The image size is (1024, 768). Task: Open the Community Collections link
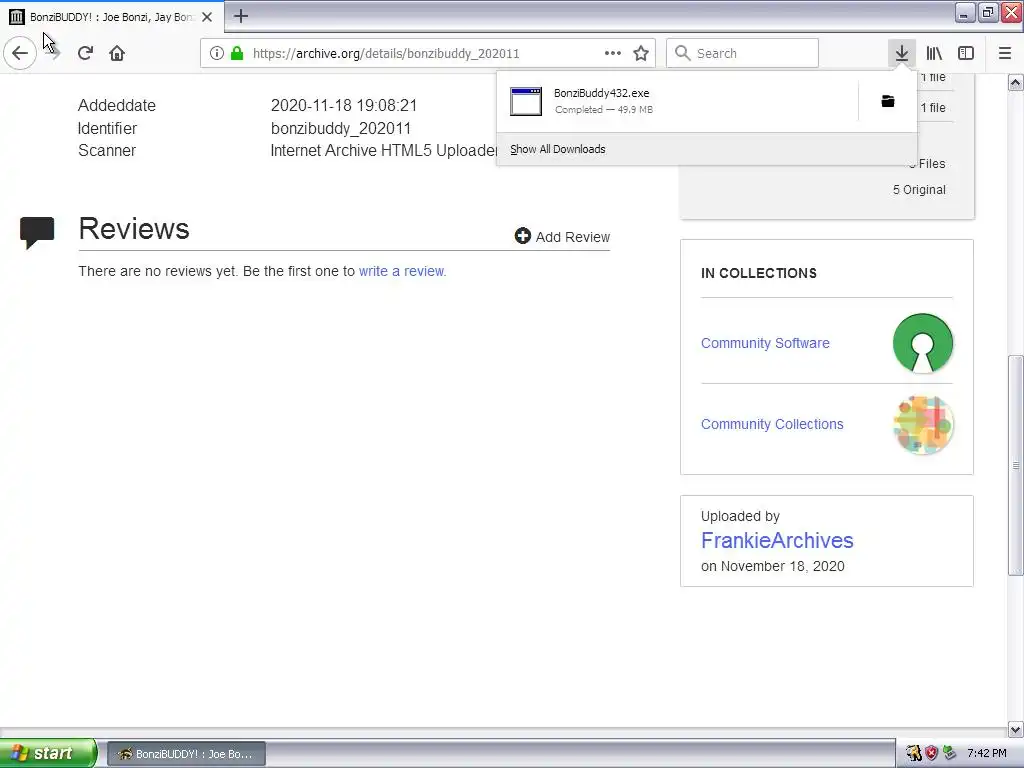tap(772, 424)
